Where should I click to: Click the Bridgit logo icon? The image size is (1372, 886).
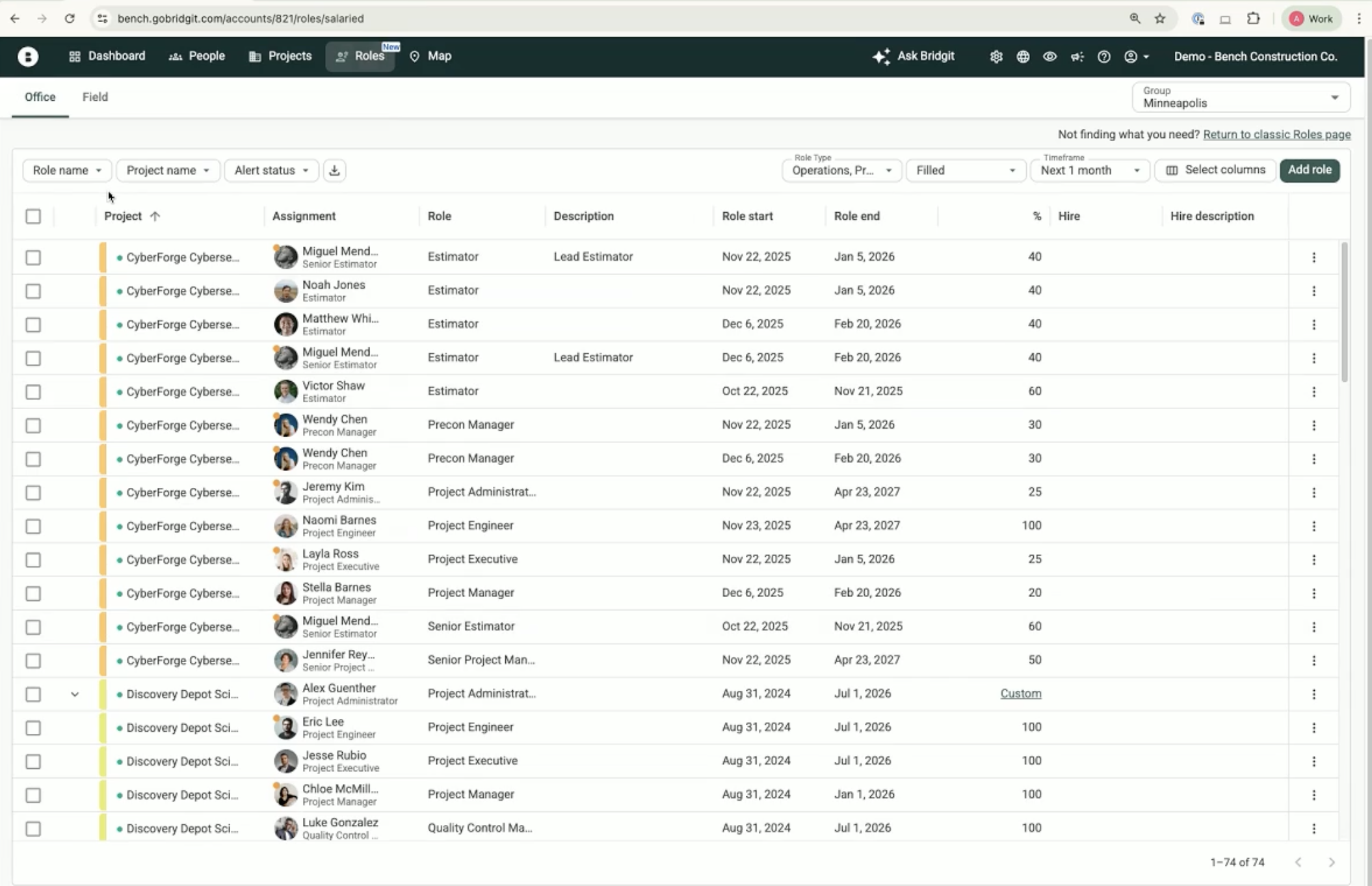[x=27, y=57]
